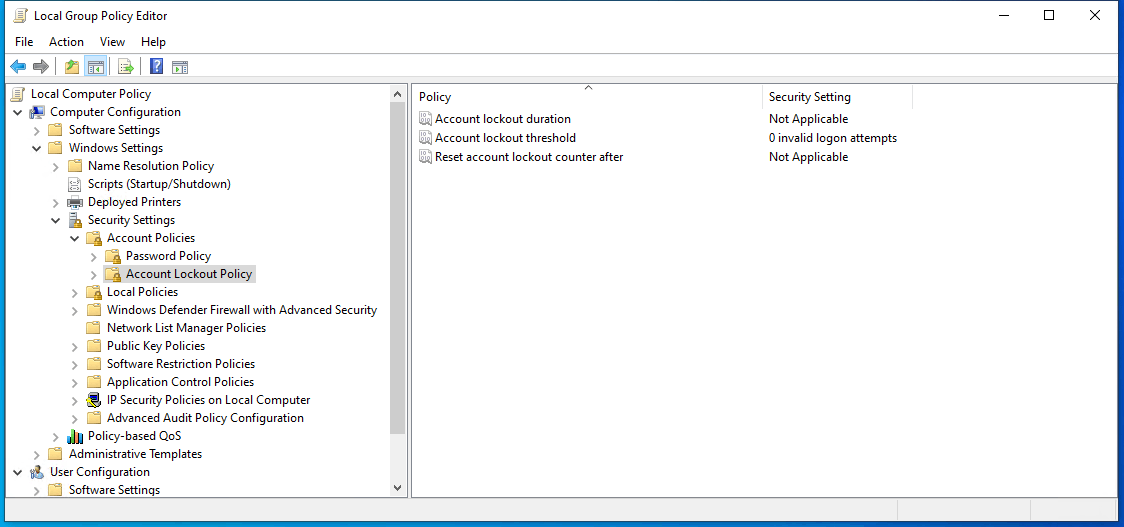
Task: Select Application Control Policies in the tree
Action: click(x=180, y=381)
